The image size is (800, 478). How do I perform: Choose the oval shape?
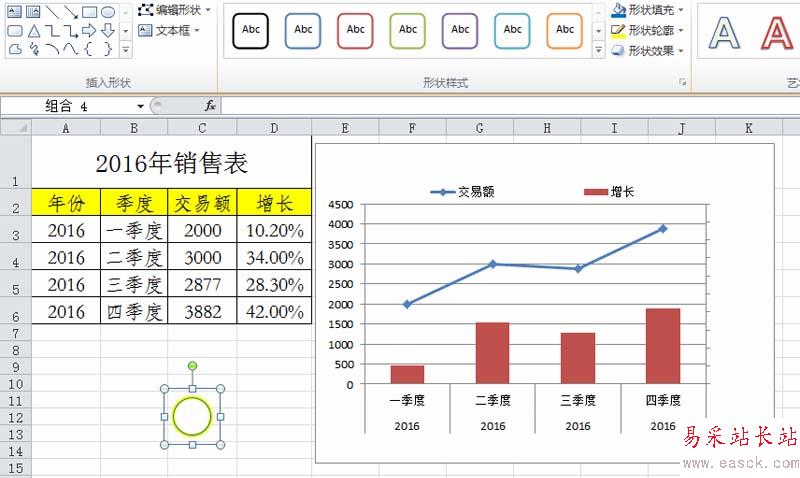108,11
